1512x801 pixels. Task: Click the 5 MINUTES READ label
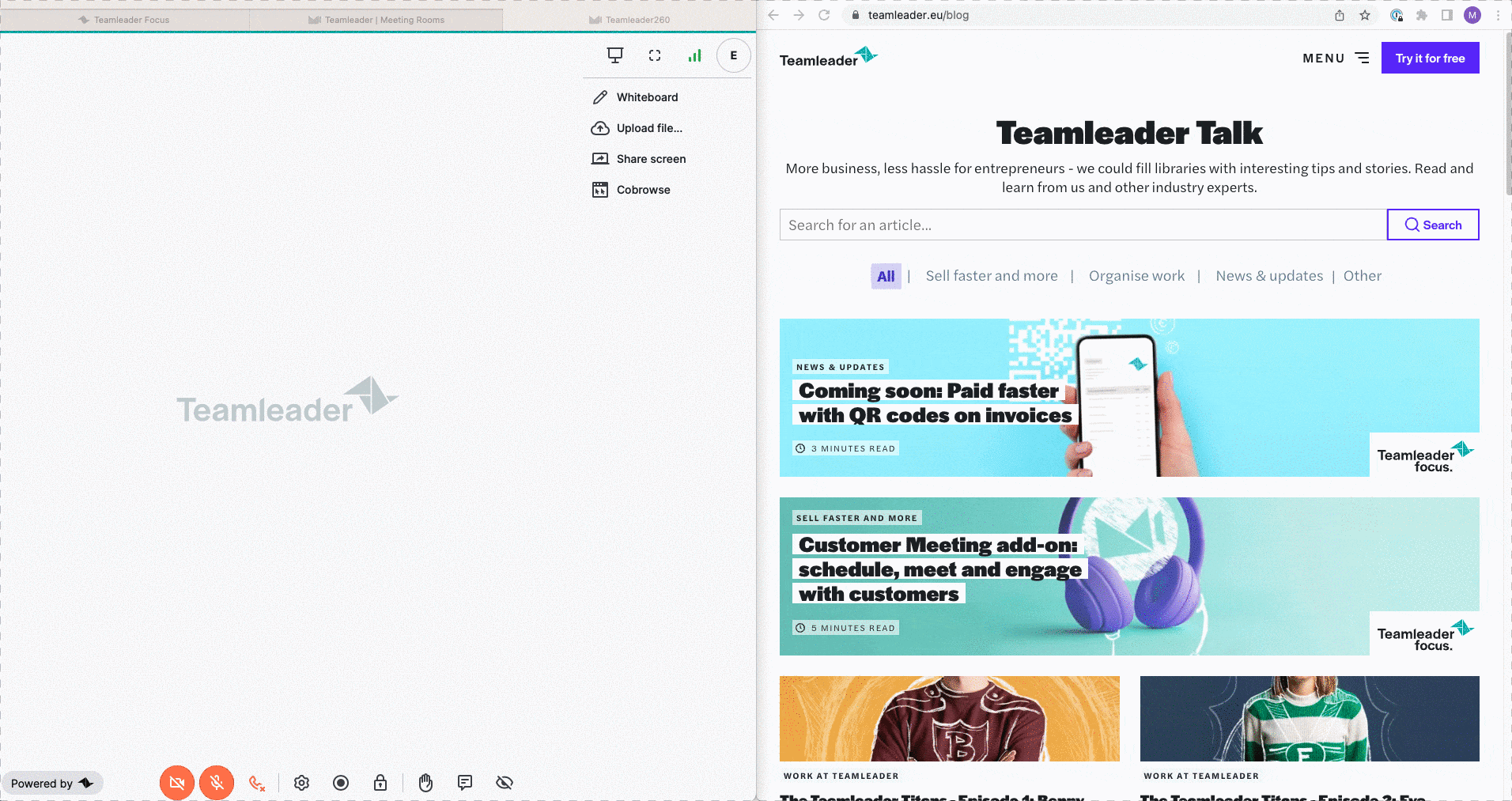coord(845,628)
